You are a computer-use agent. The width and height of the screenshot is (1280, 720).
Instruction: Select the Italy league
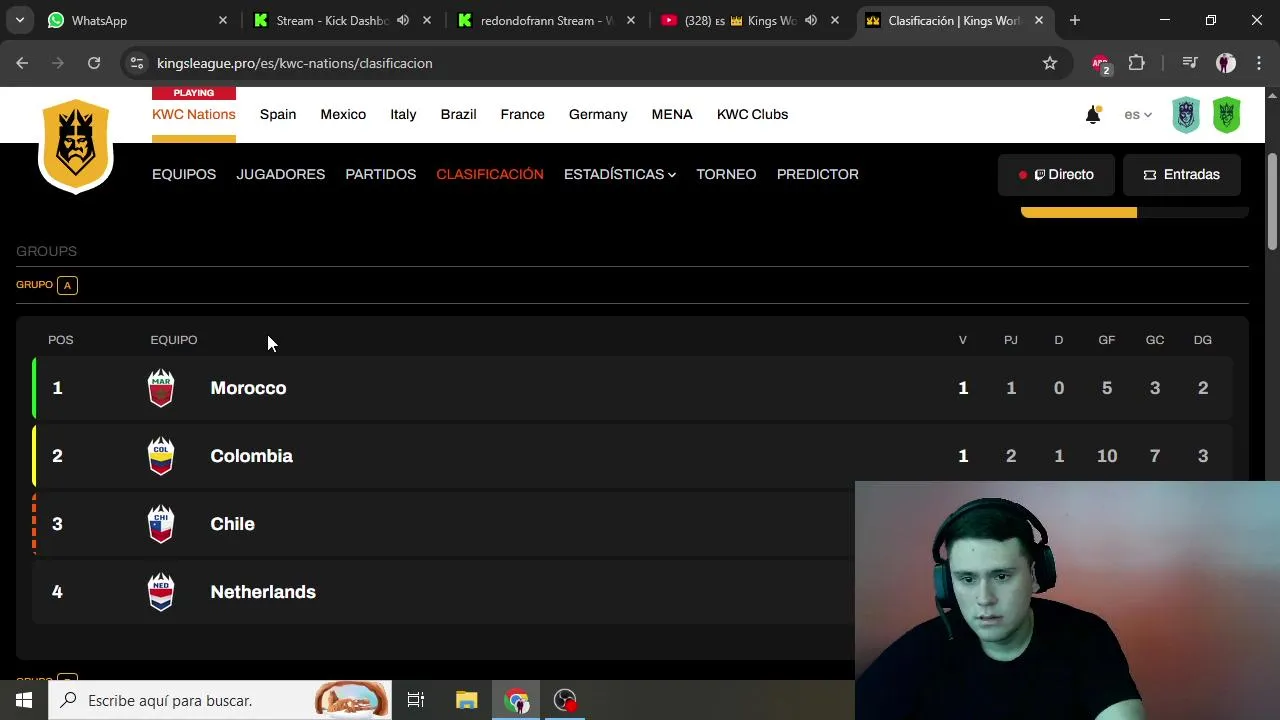[x=403, y=114]
